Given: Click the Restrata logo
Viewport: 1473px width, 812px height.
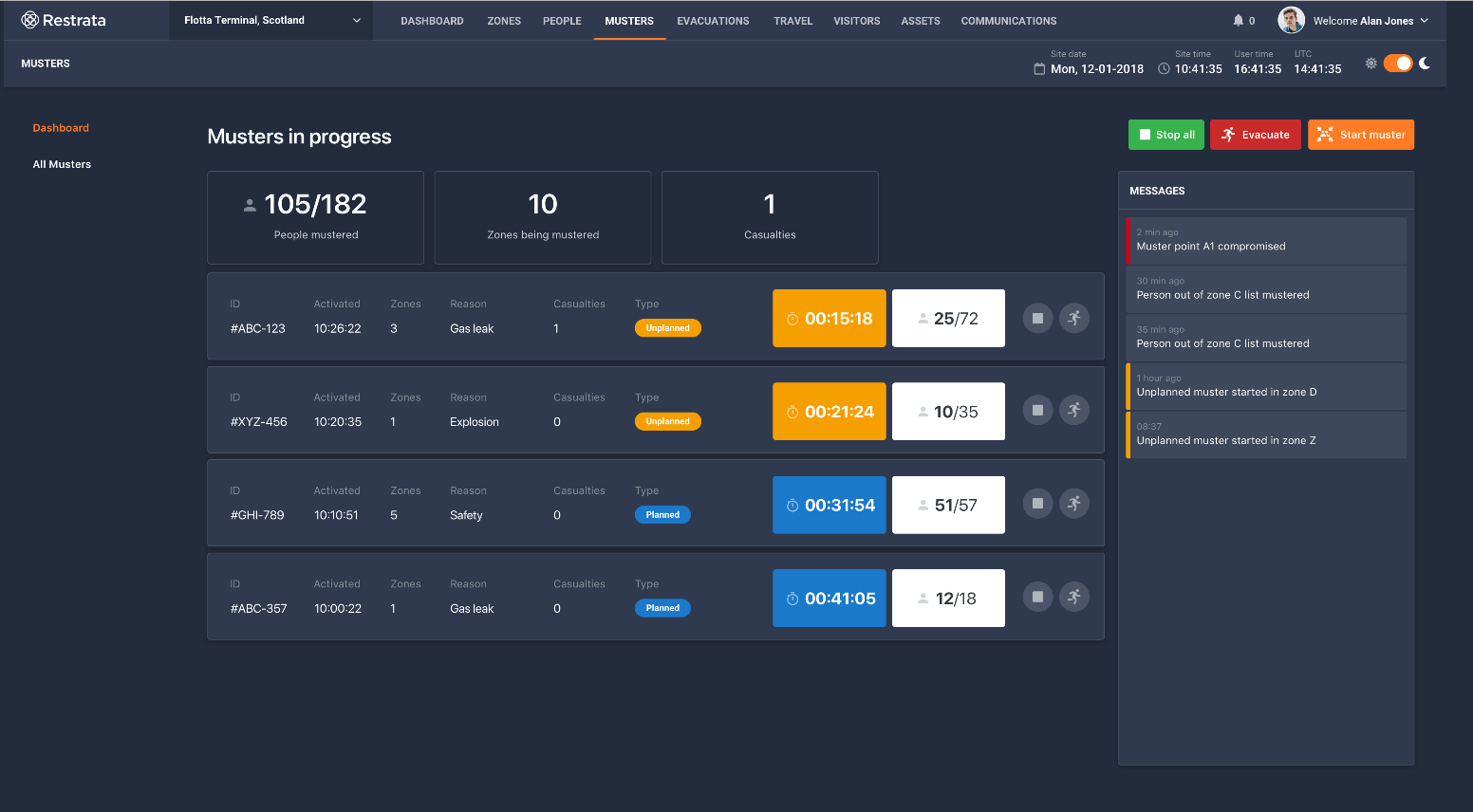Looking at the screenshot, I should tap(64, 20).
